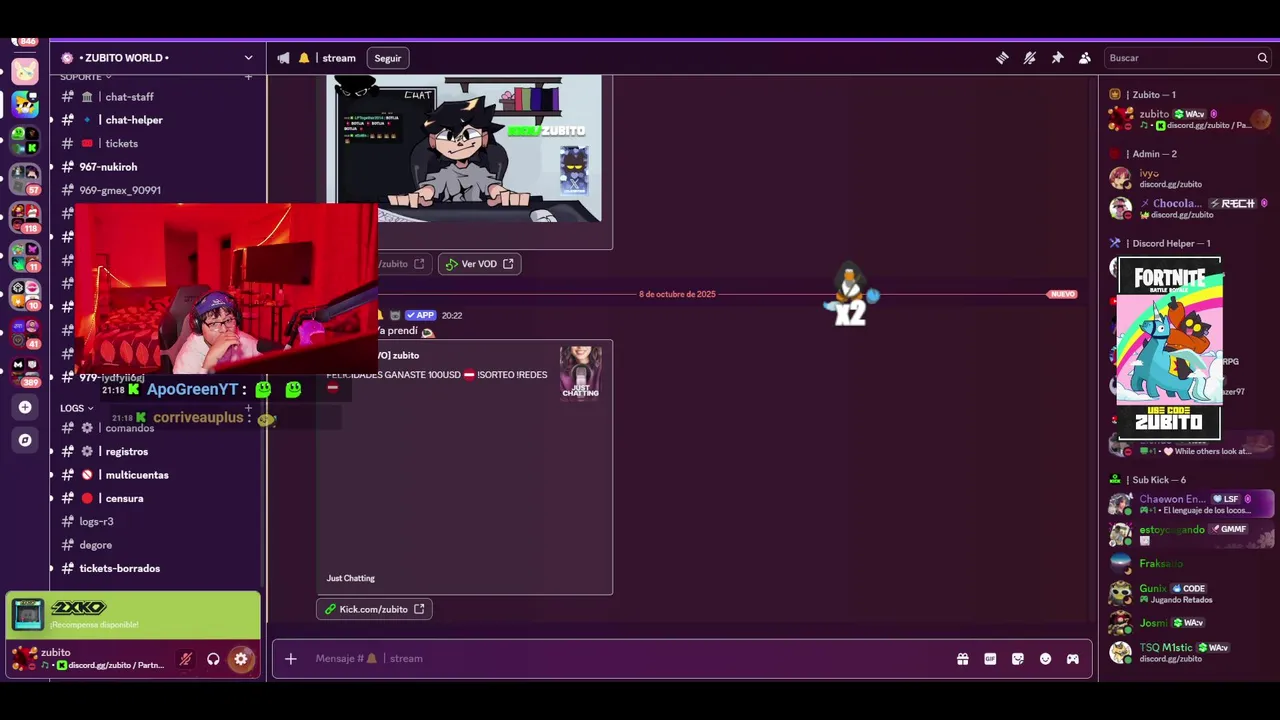Collapse the LOGS channel category
This screenshot has width=1280, height=720.
point(76,408)
